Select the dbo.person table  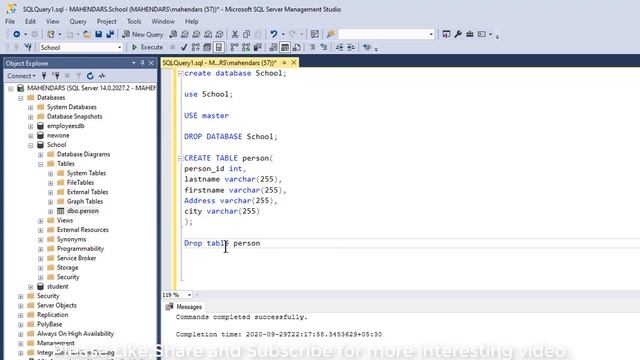83,211
